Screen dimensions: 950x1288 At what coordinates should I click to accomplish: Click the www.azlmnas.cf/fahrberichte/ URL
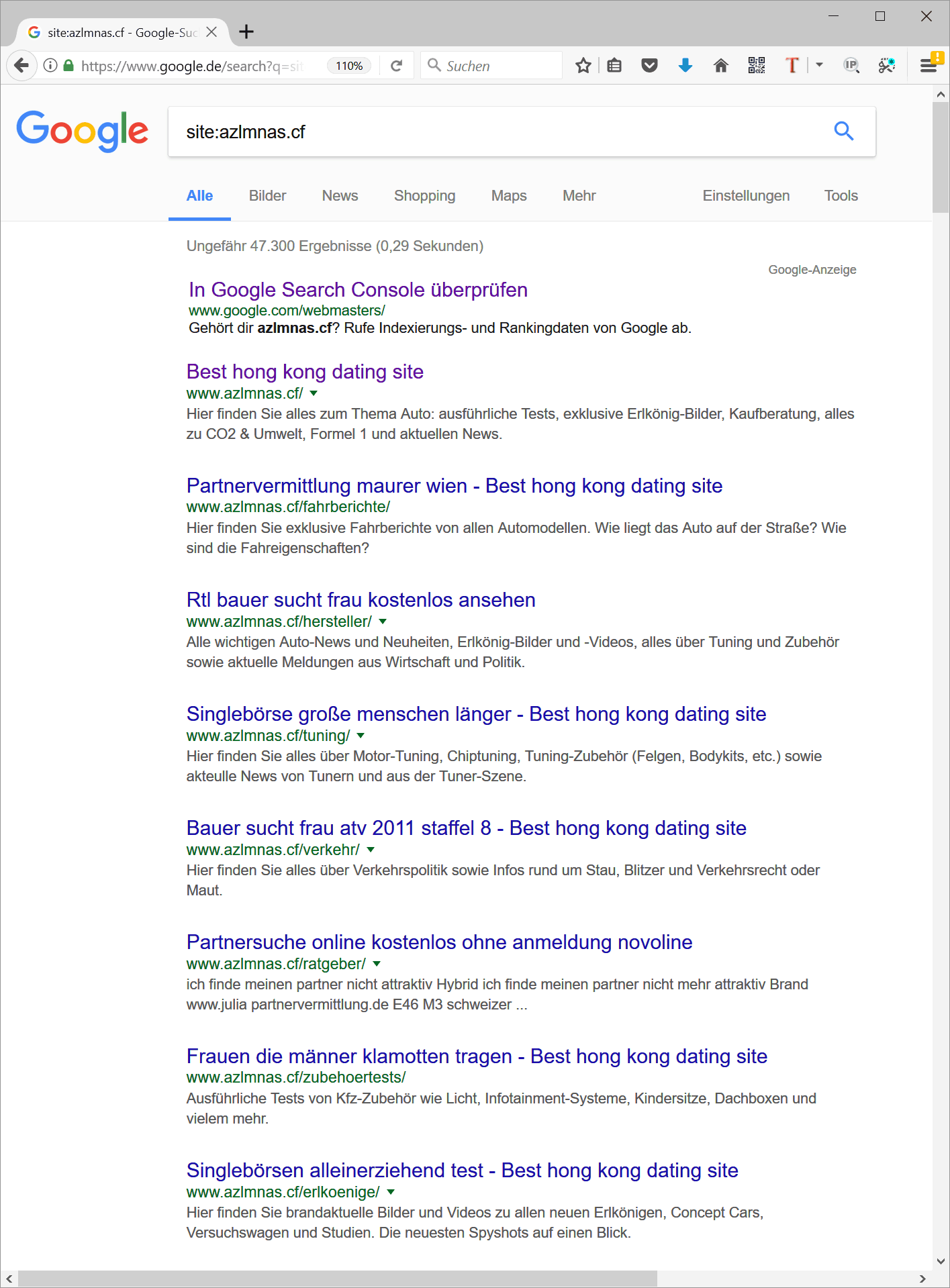288,507
